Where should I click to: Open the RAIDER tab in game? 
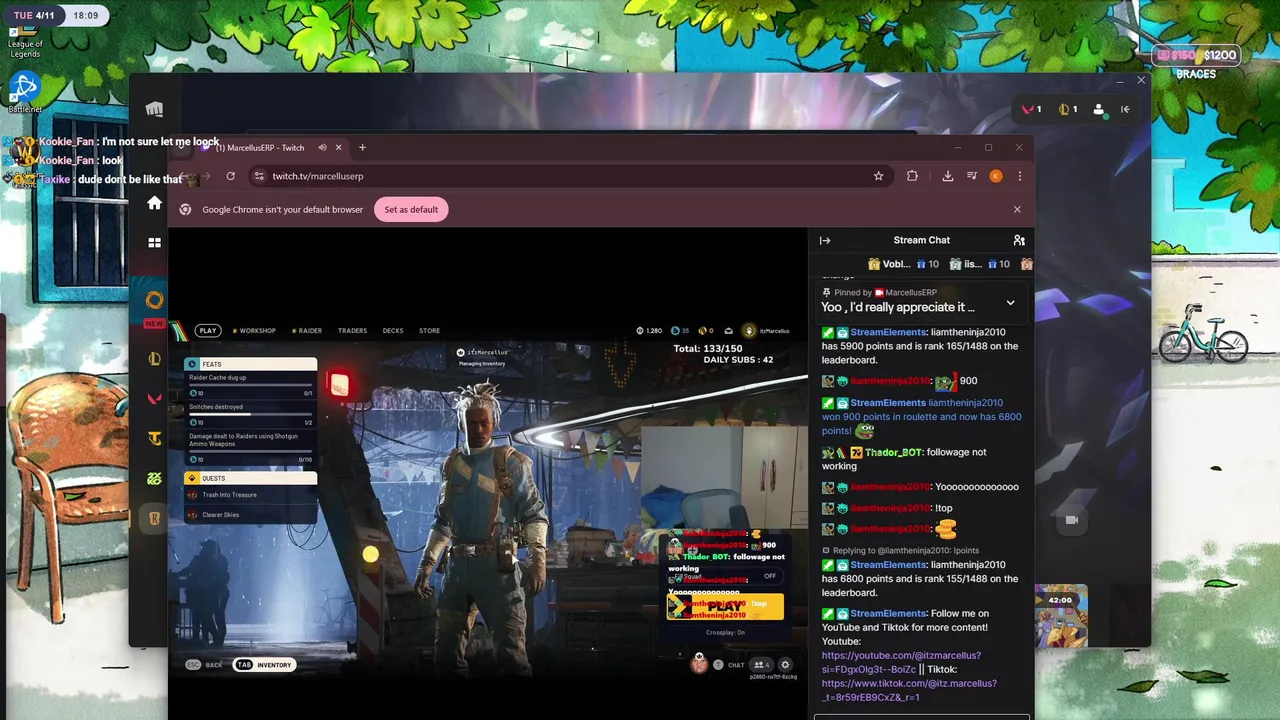(x=307, y=330)
